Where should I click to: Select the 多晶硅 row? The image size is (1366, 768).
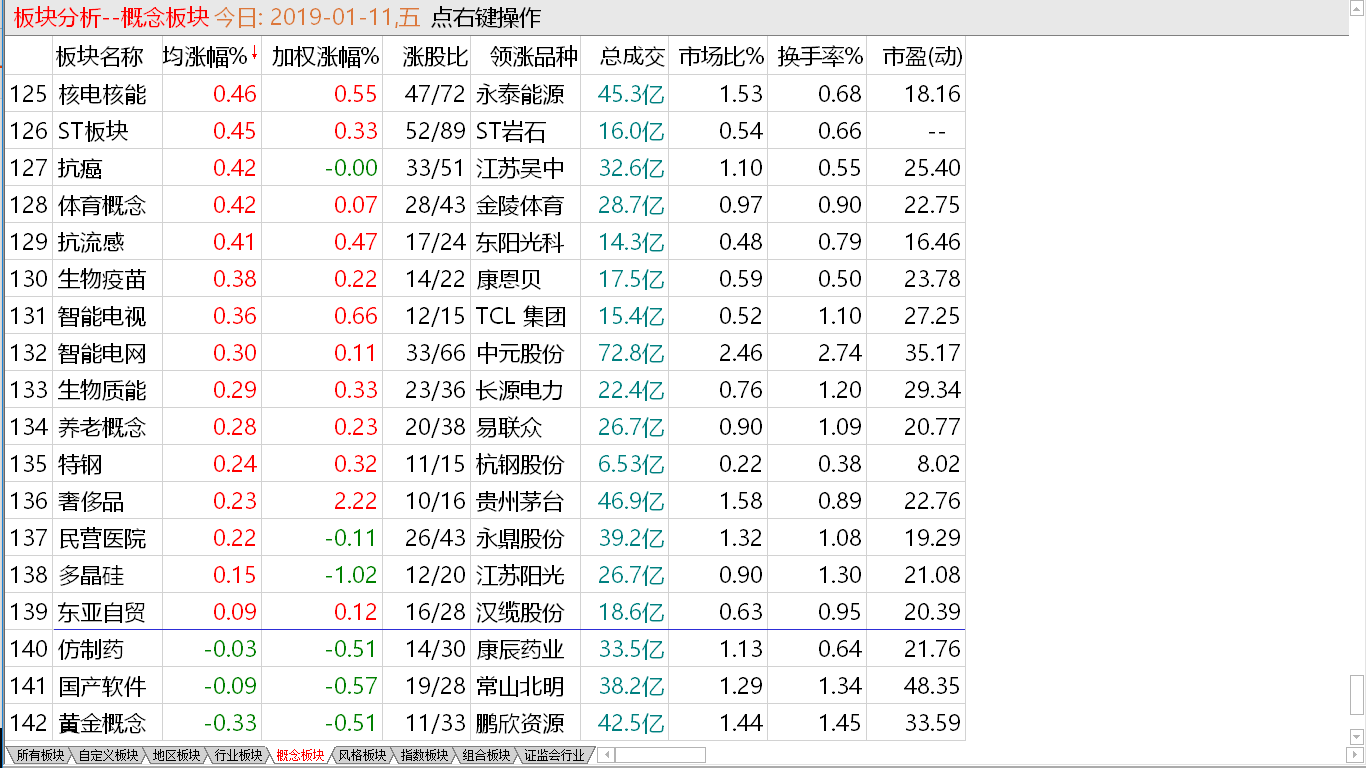(485, 575)
